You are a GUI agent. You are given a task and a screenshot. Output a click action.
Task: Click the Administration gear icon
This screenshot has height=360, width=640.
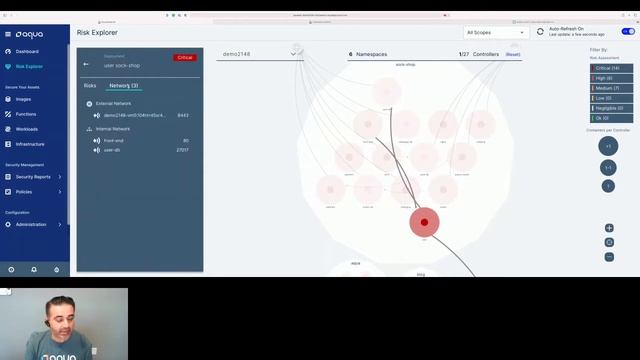(8, 224)
